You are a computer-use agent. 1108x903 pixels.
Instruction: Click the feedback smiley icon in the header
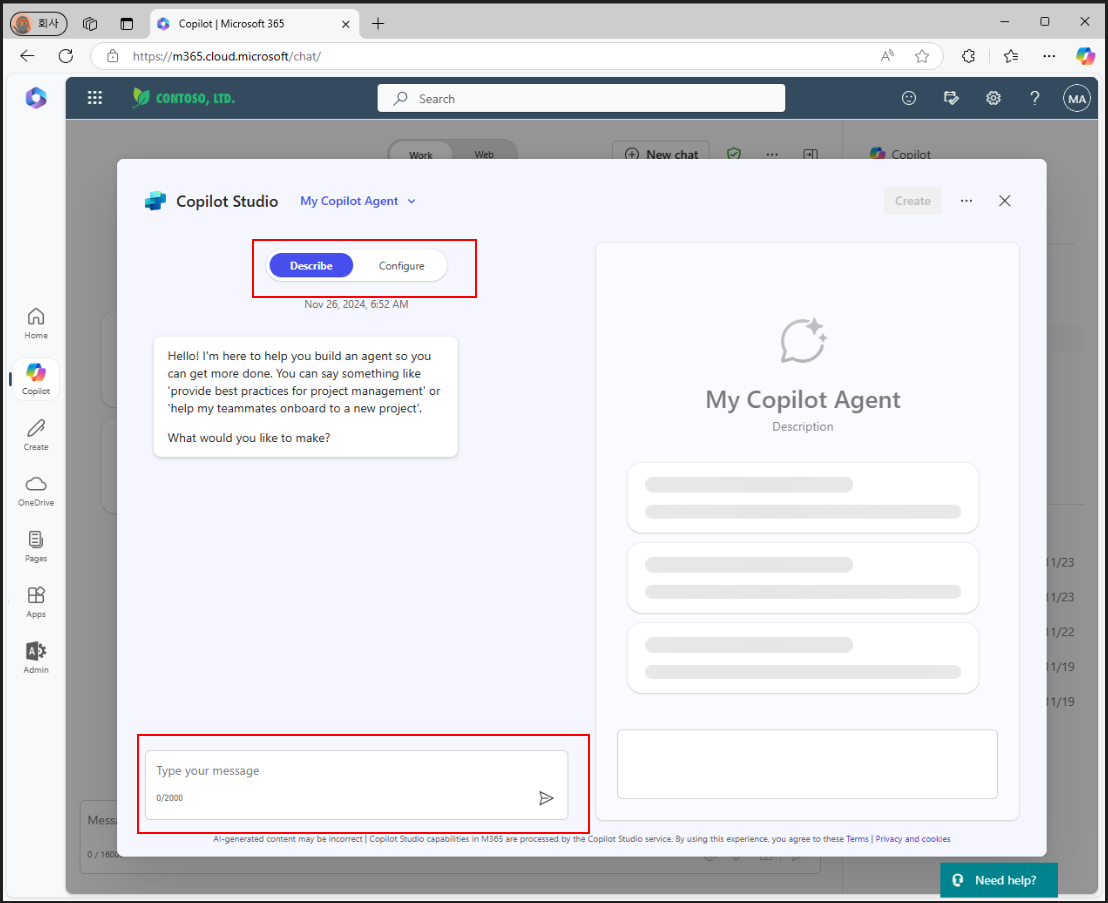tap(909, 98)
